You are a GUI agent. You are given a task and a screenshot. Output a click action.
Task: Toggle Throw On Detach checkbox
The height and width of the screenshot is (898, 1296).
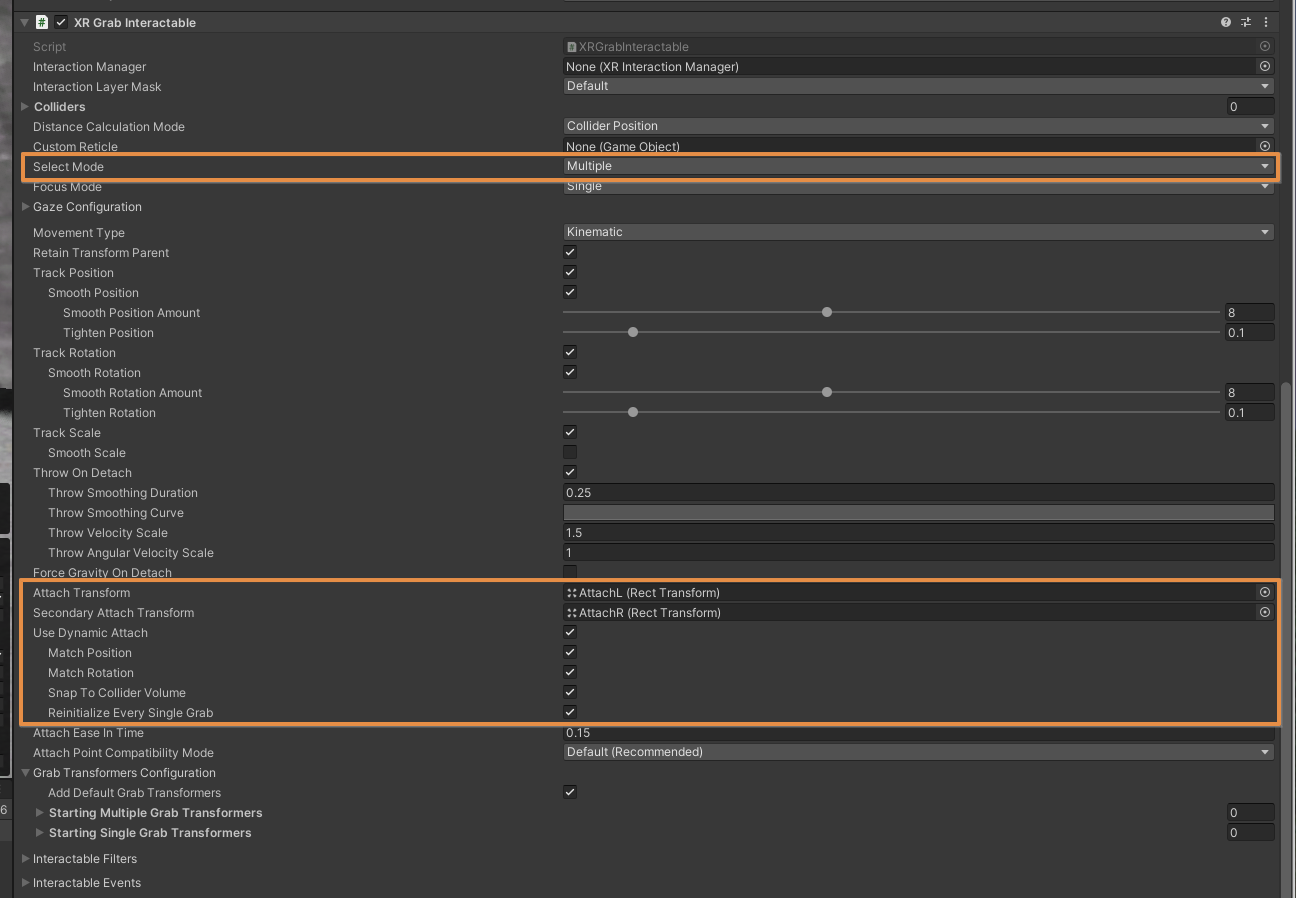tap(570, 472)
